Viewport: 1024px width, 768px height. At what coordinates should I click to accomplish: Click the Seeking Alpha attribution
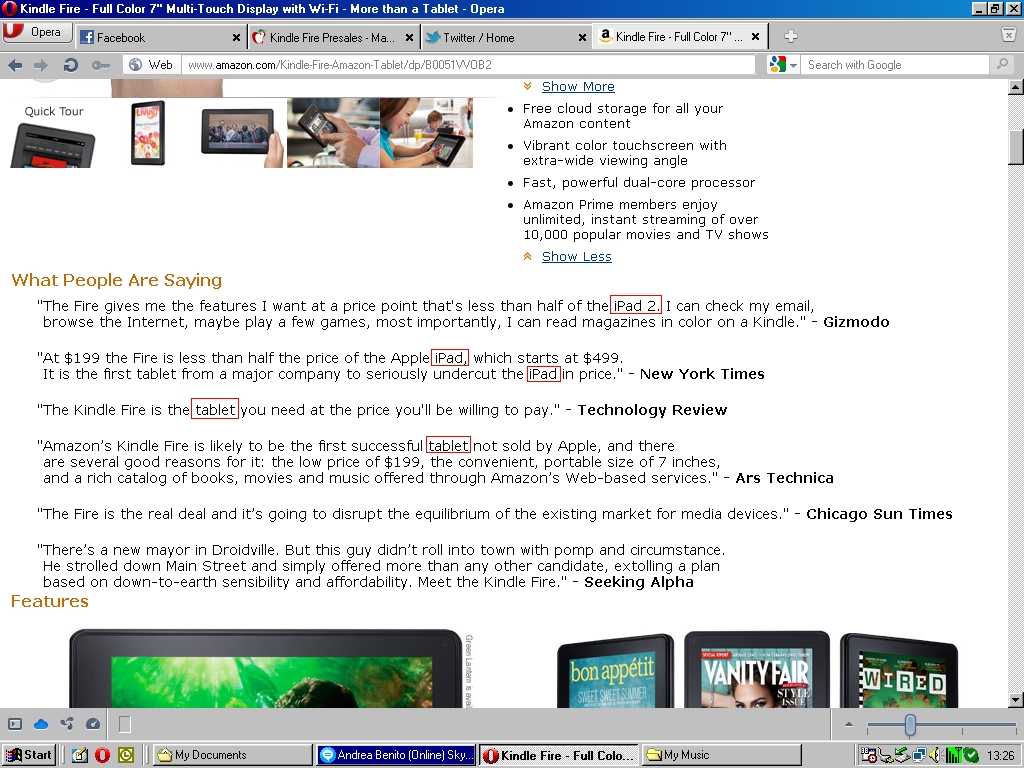639,582
